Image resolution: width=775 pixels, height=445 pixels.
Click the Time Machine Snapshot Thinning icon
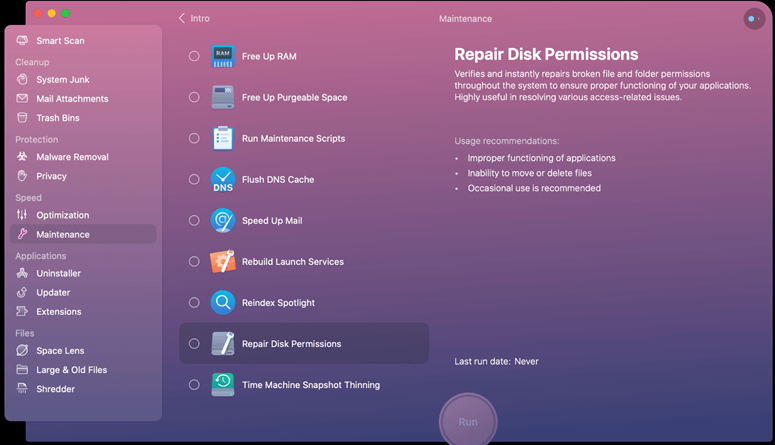pos(222,385)
